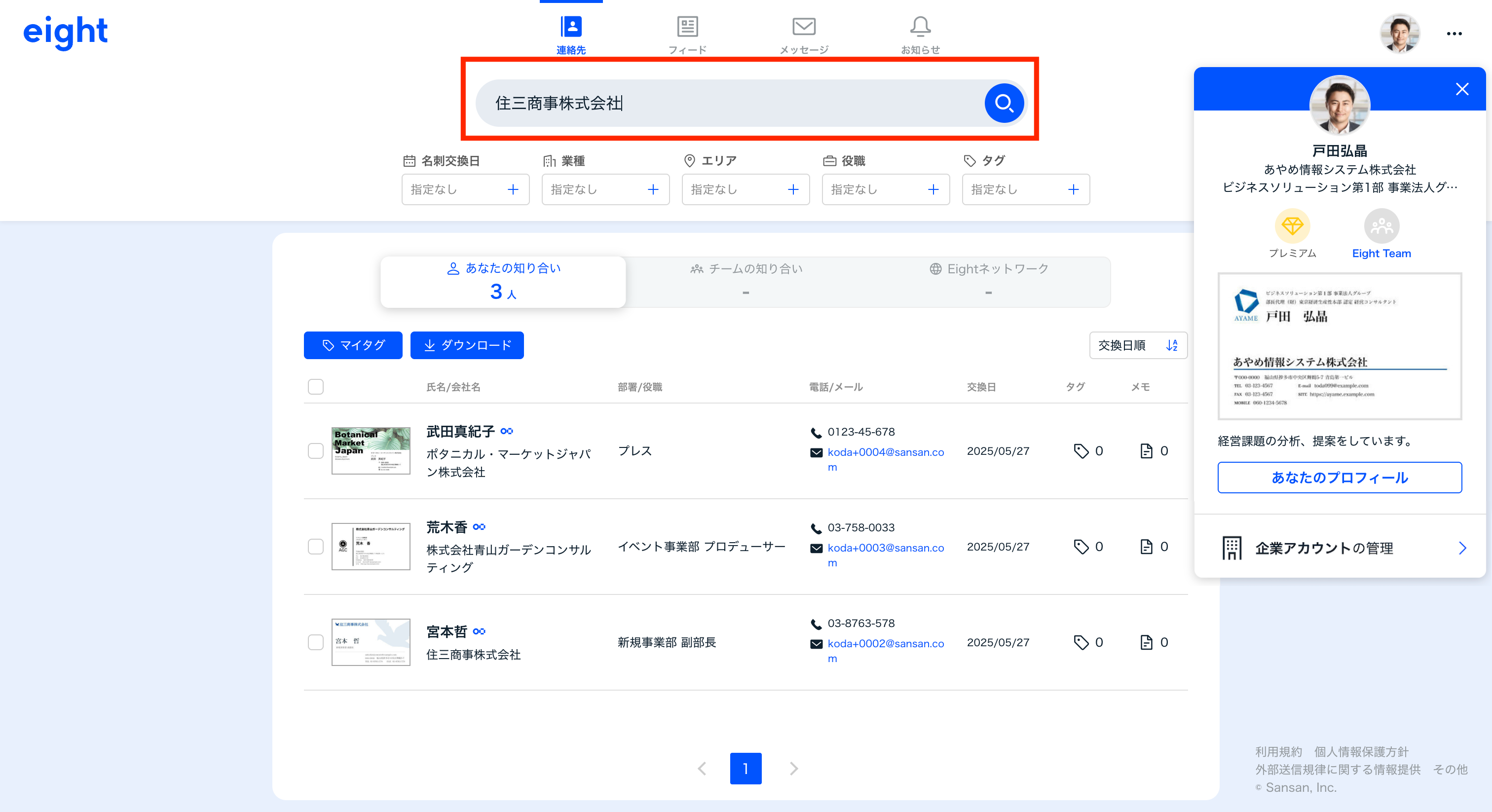Open the three-dot more menu

click(1455, 34)
